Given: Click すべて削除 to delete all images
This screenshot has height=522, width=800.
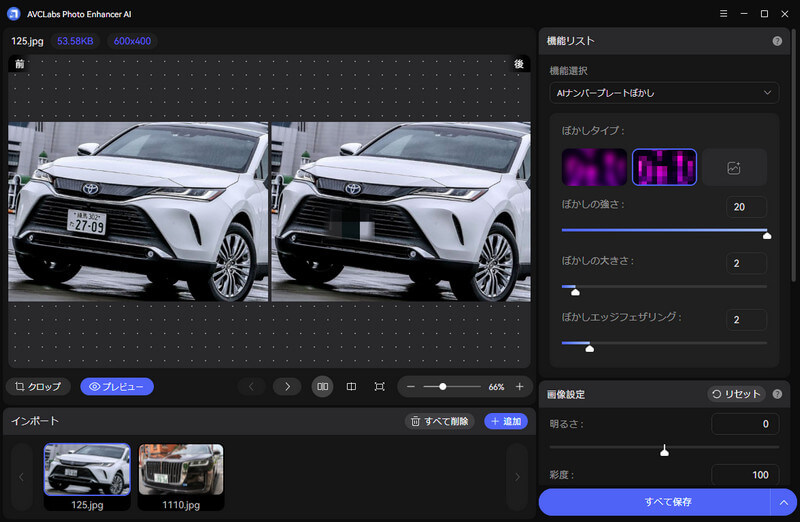Looking at the screenshot, I should click(440, 421).
